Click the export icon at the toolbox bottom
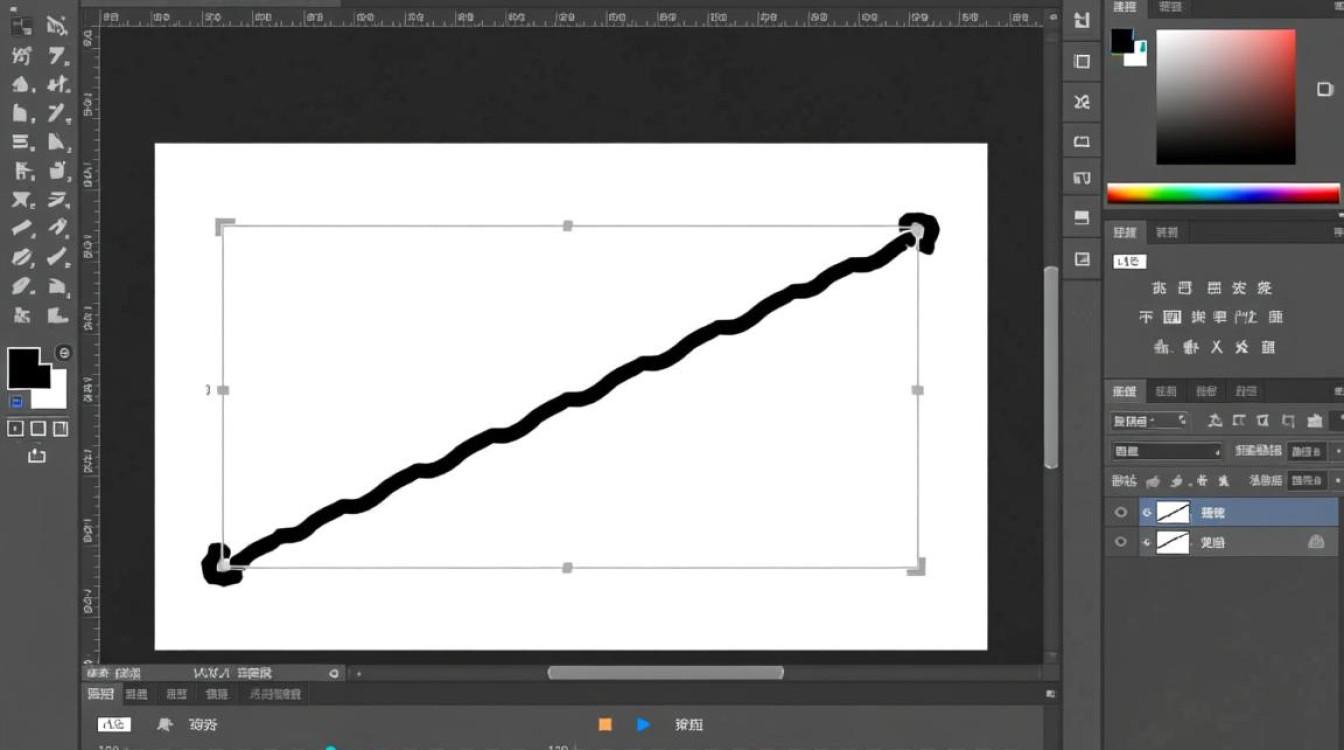Screen dimensions: 1344x750 pos(37,455)
